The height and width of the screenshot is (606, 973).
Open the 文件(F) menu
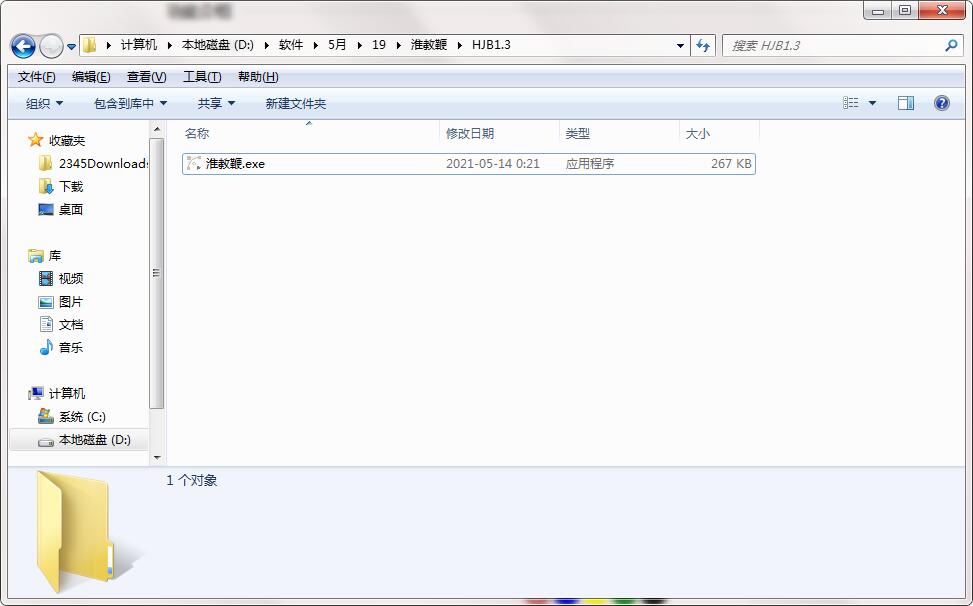click(37, 77)
